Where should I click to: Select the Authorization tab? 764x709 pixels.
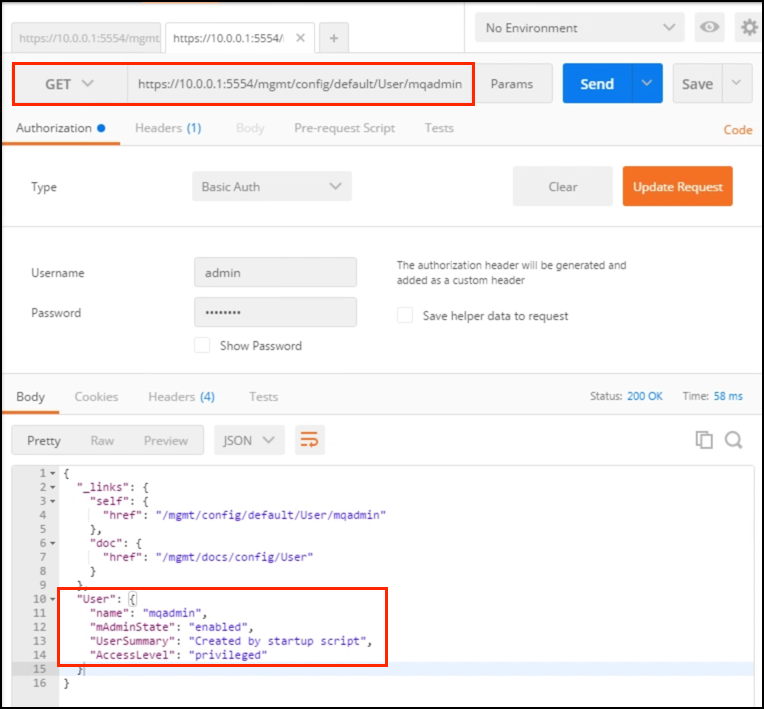60,128
